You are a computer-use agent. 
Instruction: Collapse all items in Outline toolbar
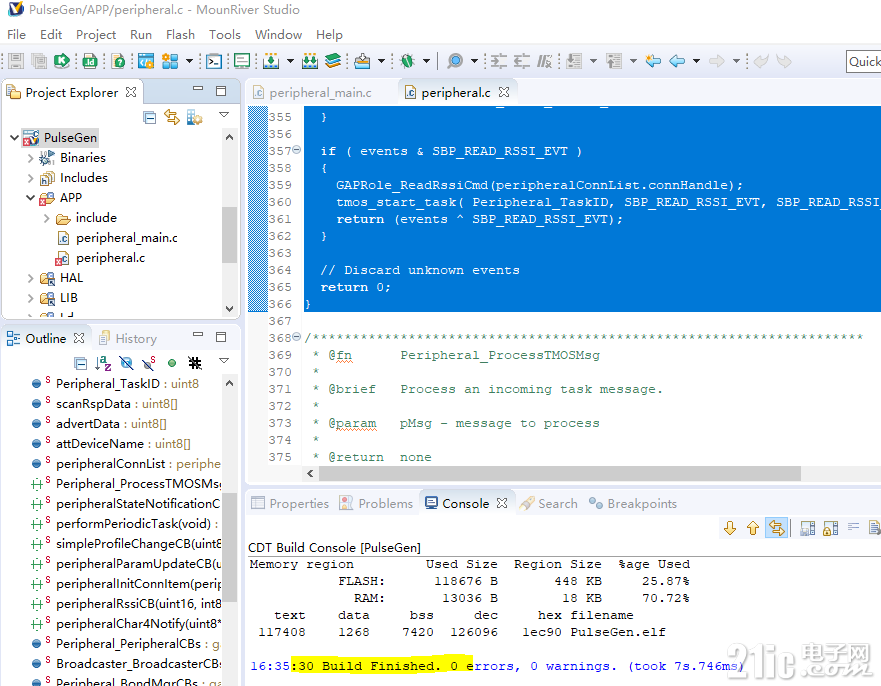tap(81, 364)
